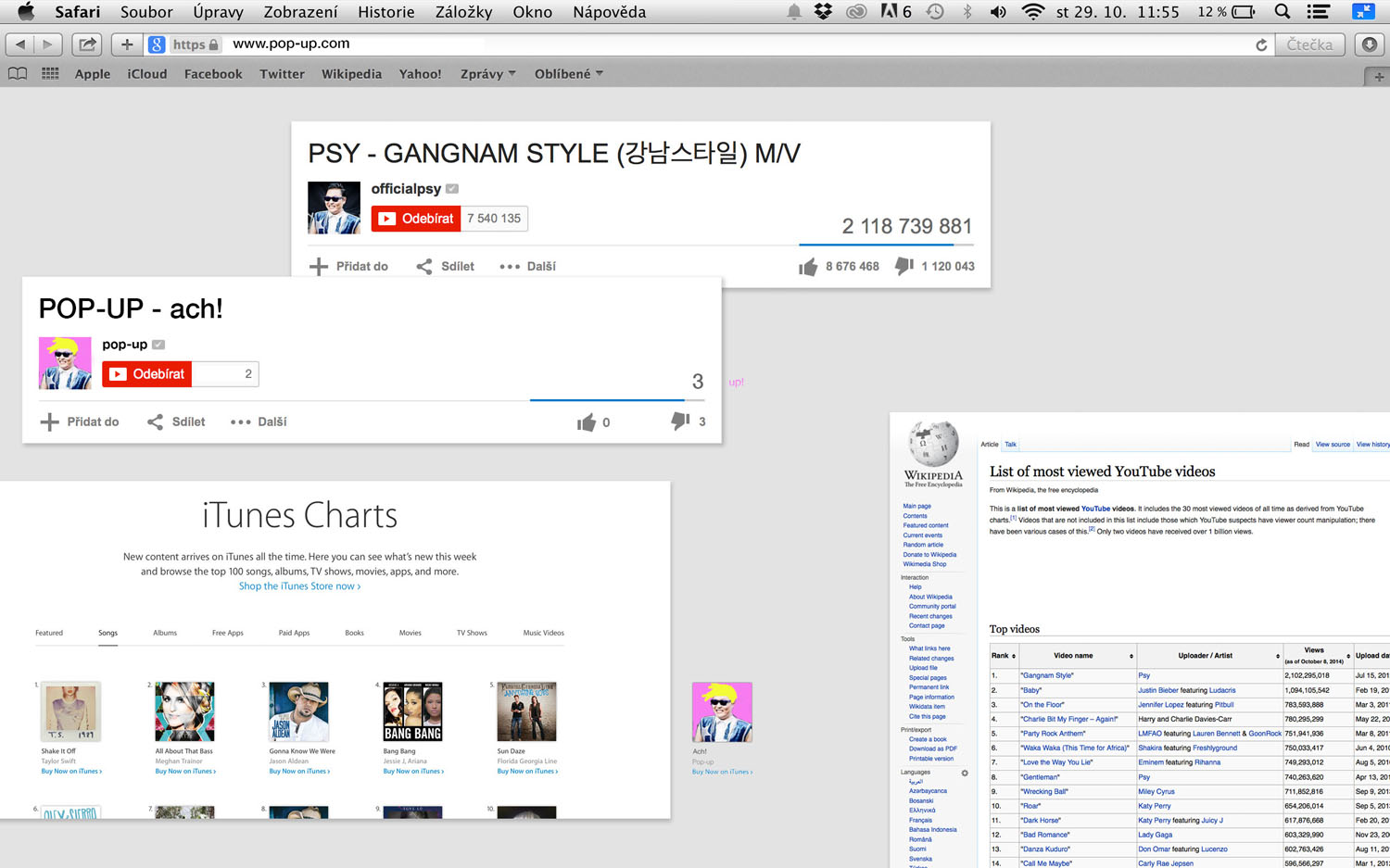The height and width of the screenshot is (868, 1390).
Task: Open the Apple menu
Action: click(x=26, y=12)
